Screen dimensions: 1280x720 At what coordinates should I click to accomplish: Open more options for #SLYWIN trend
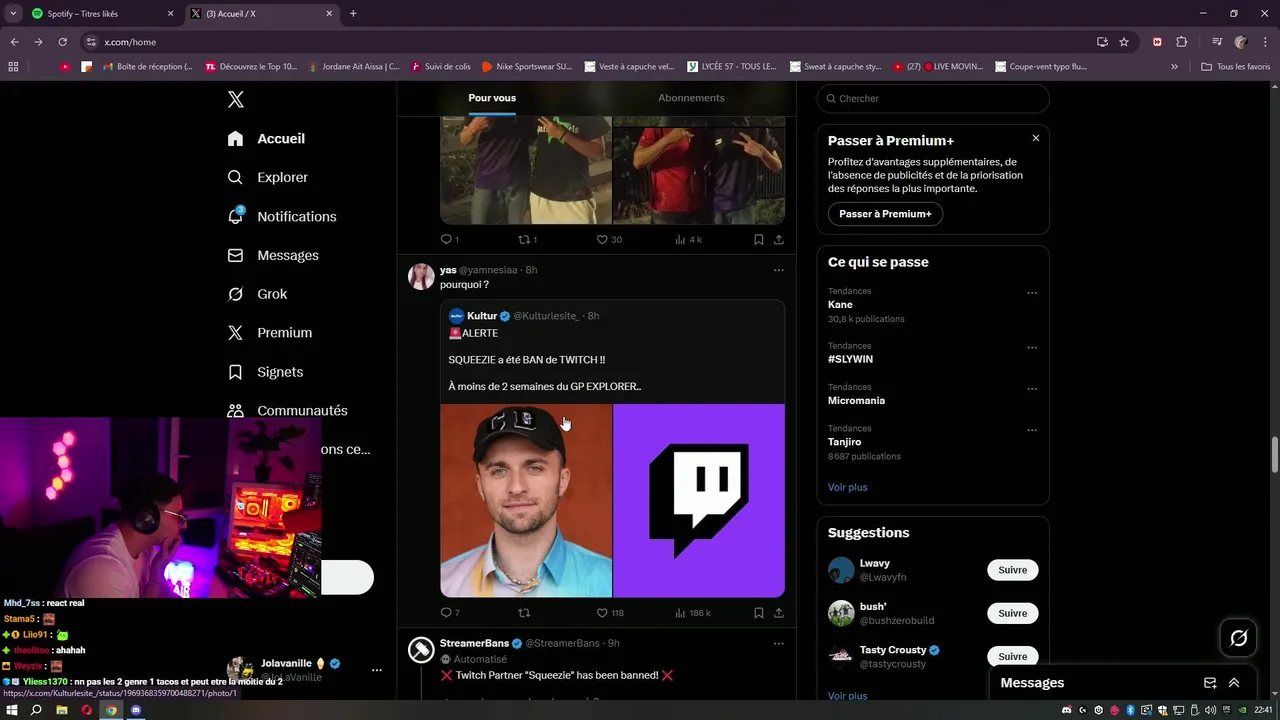[1032, 347]
